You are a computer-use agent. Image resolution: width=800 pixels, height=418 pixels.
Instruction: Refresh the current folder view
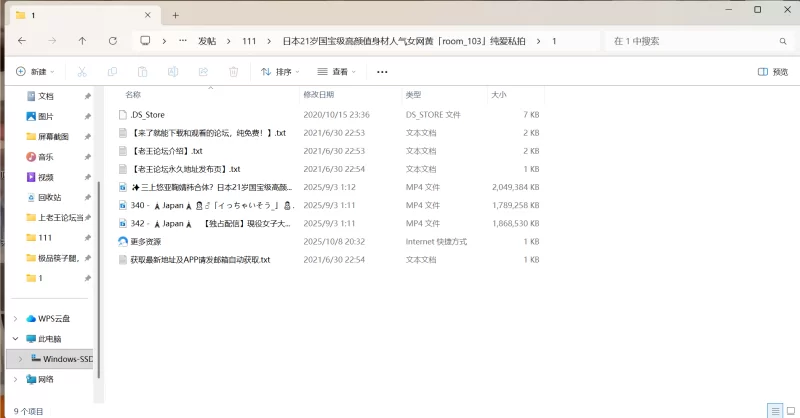[x=112, y=41]
